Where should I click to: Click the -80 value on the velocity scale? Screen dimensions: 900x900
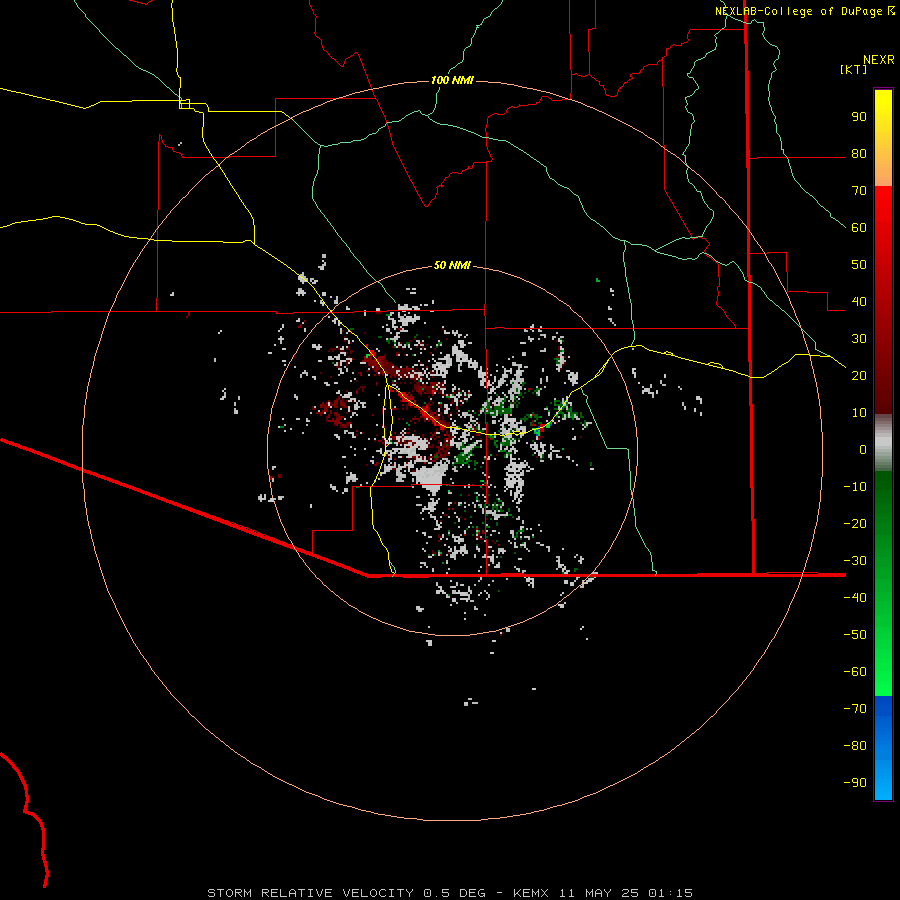point(855,746)
